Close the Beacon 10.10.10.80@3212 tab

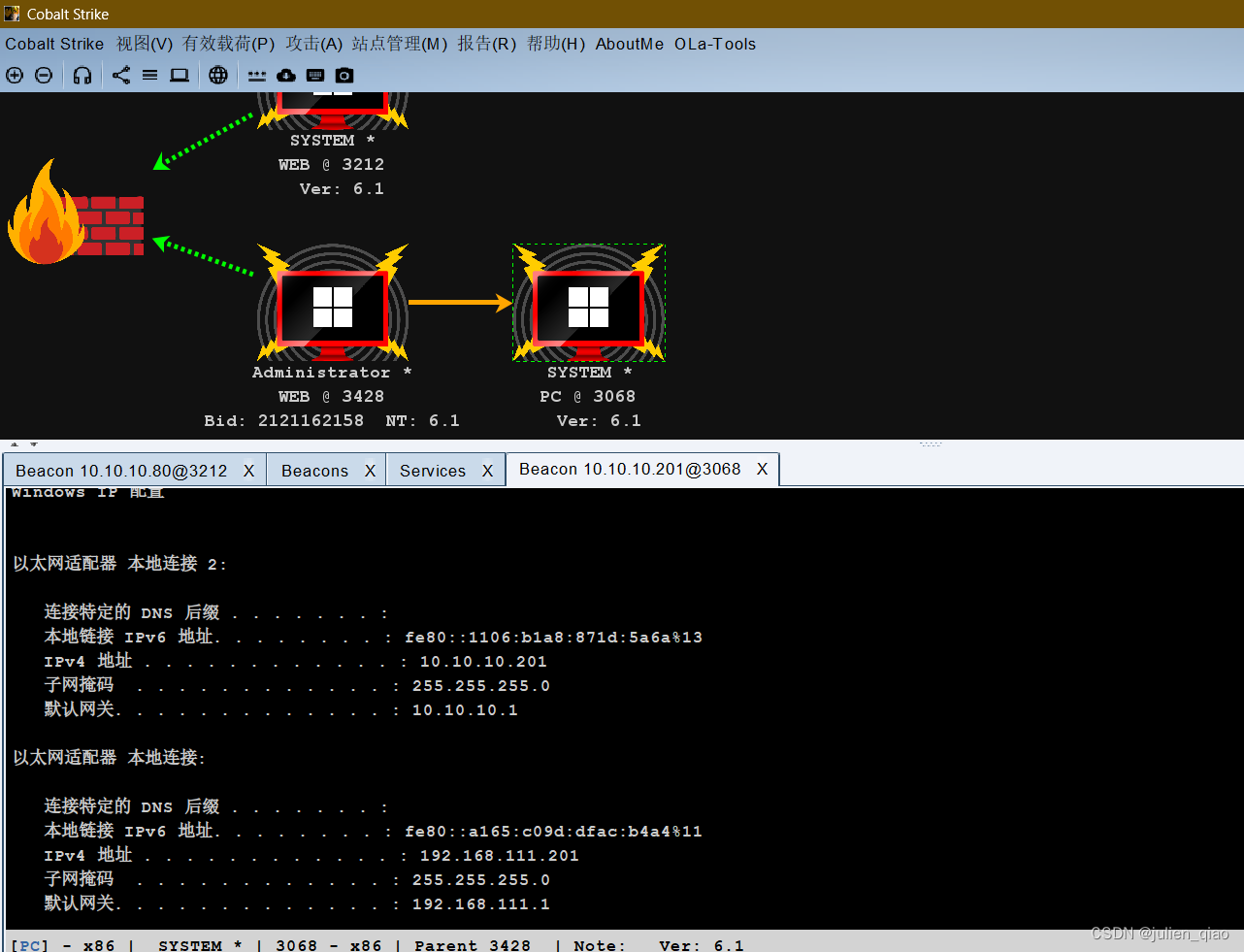[249, 471]
